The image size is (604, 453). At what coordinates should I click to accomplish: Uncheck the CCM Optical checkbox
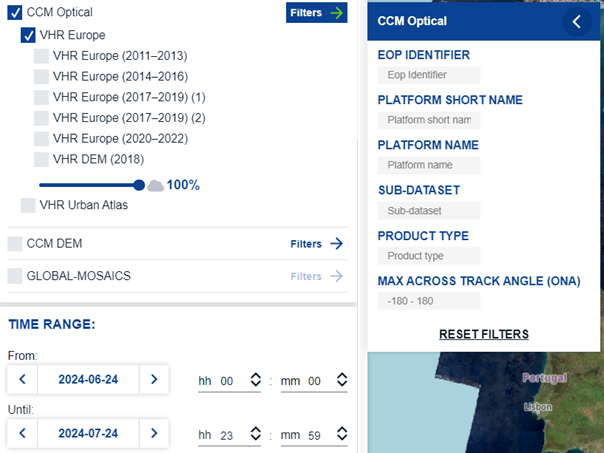tap(14, 13)
